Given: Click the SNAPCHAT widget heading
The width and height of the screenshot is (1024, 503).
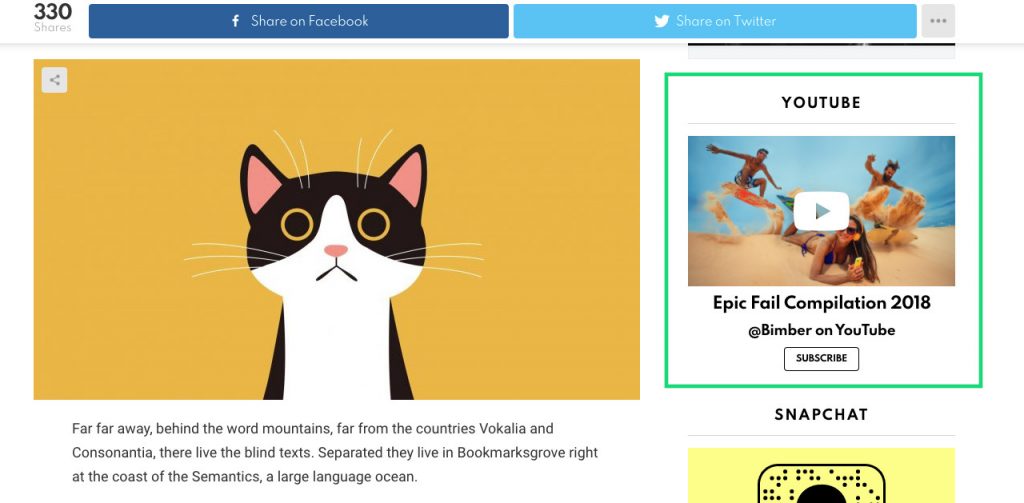Looking at the screenshot, I should [822, 415].
